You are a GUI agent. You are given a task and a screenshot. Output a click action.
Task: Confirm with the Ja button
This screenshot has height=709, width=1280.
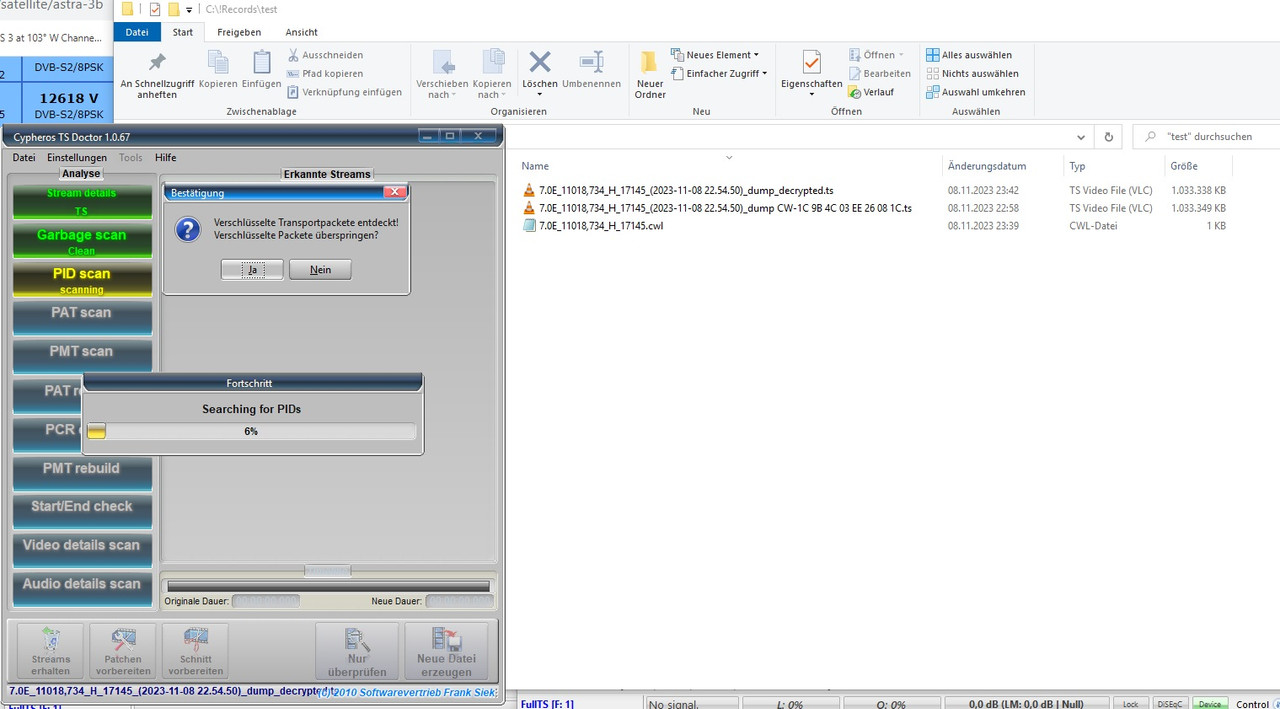point(252,270)
